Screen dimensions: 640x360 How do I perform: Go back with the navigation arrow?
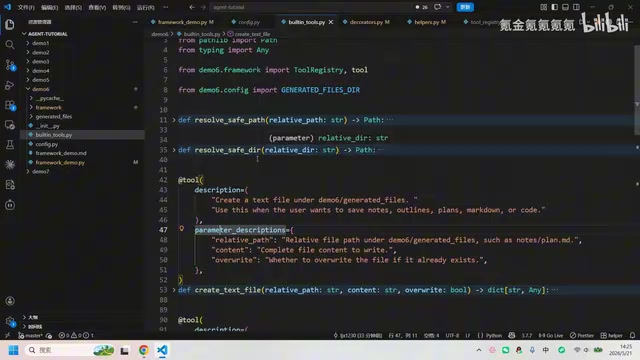192,7
